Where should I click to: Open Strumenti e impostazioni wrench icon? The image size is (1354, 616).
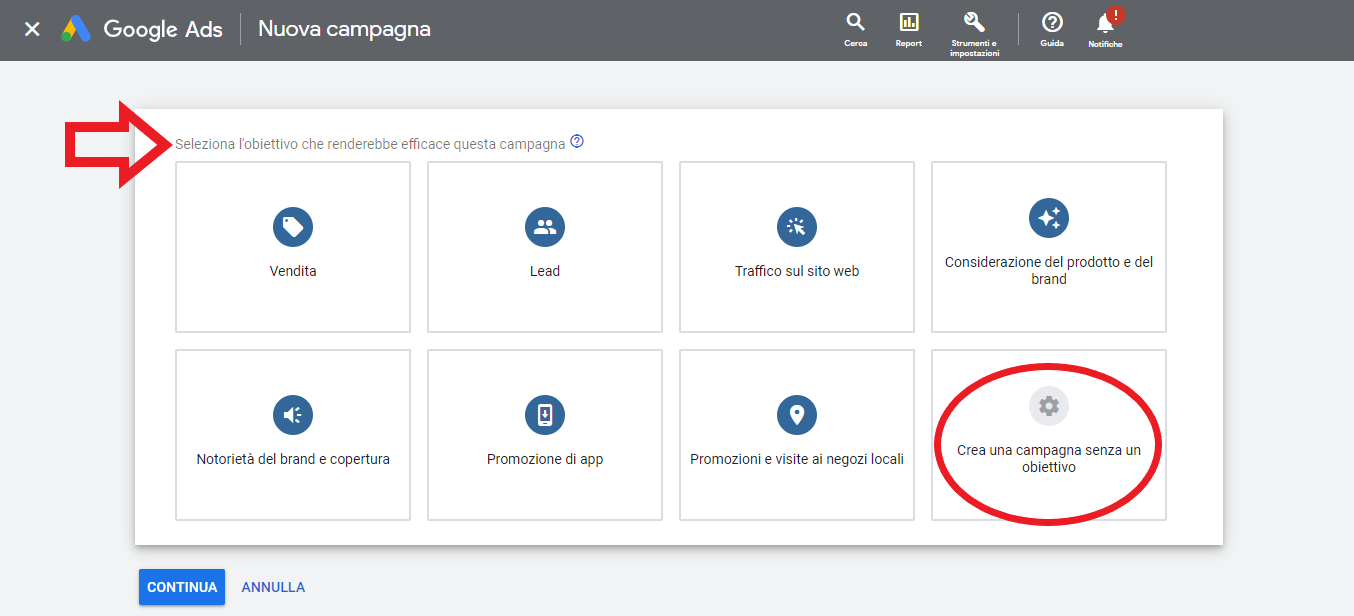click(x=974, y=23)
